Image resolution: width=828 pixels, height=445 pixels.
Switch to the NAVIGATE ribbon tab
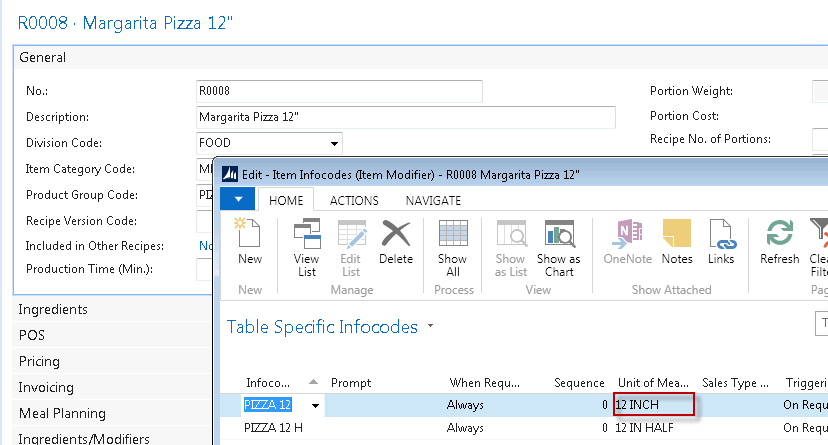pos(433,200)
